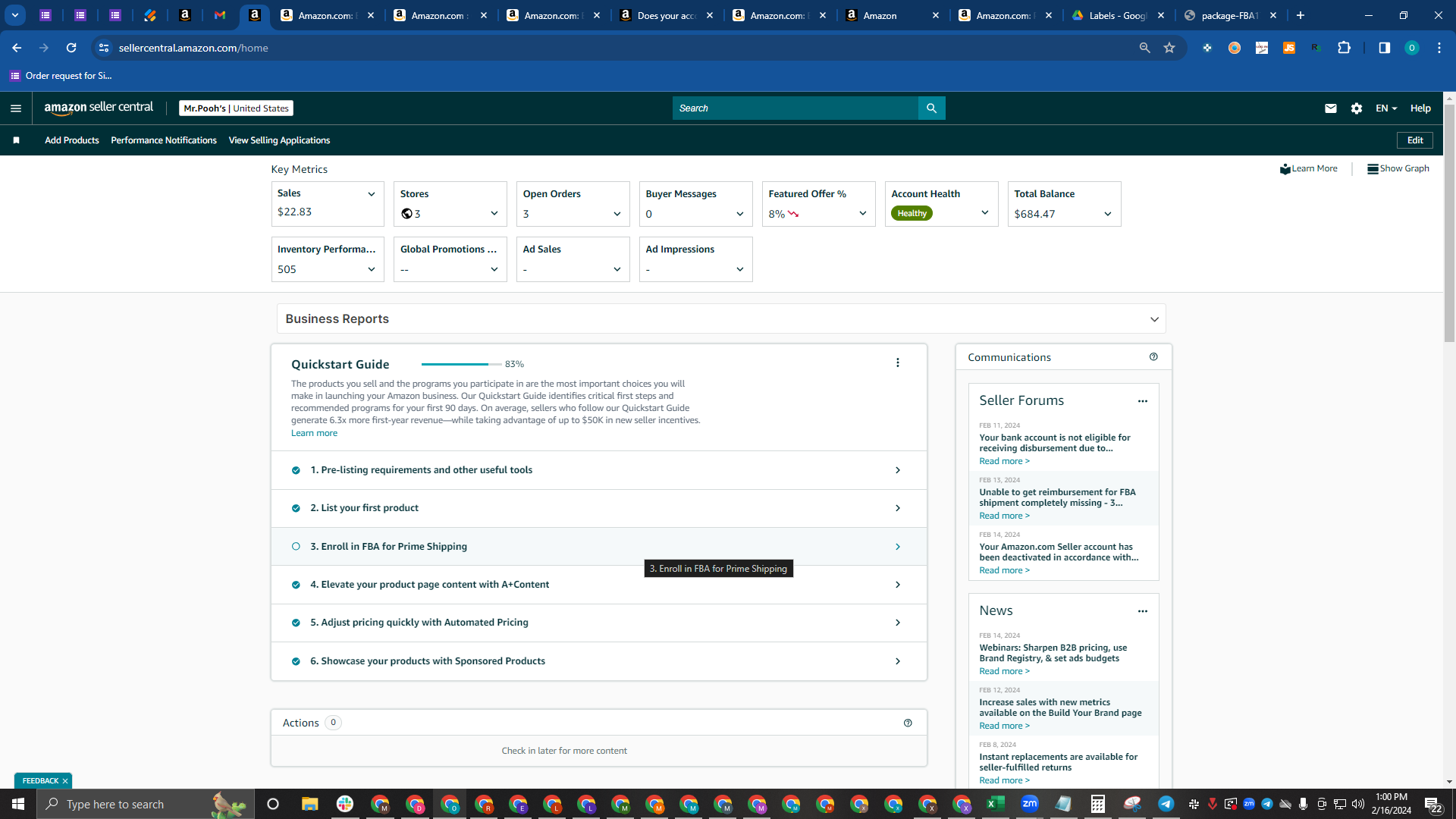Screen dimensions: 1456x819
Task: Open buyer messages mail icon
Action: tap(1330, 108)
